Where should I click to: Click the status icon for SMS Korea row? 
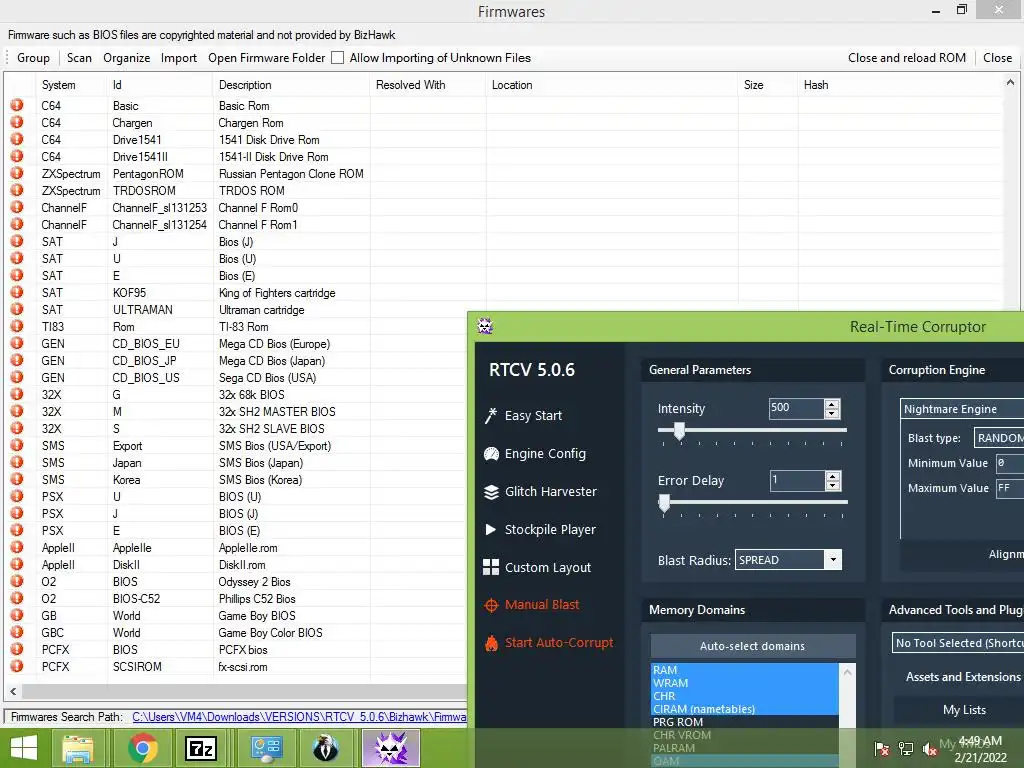point(17,479)
